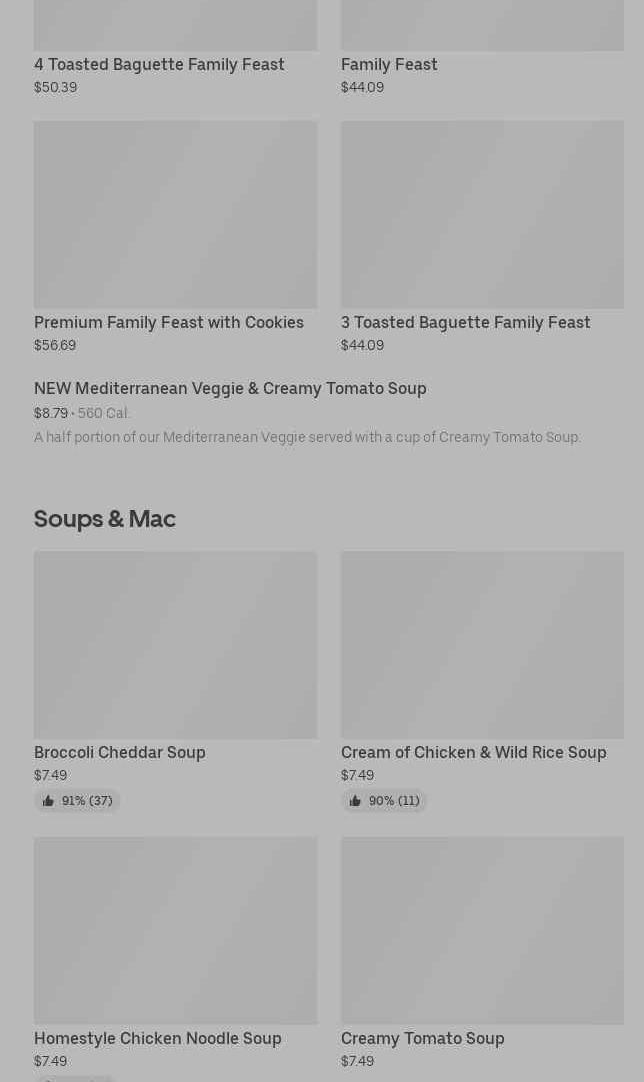Open Premium Family Feast with Cookies image
Image resolution: width=644 pixels, height=1082 pixels.
coord(175,214)
